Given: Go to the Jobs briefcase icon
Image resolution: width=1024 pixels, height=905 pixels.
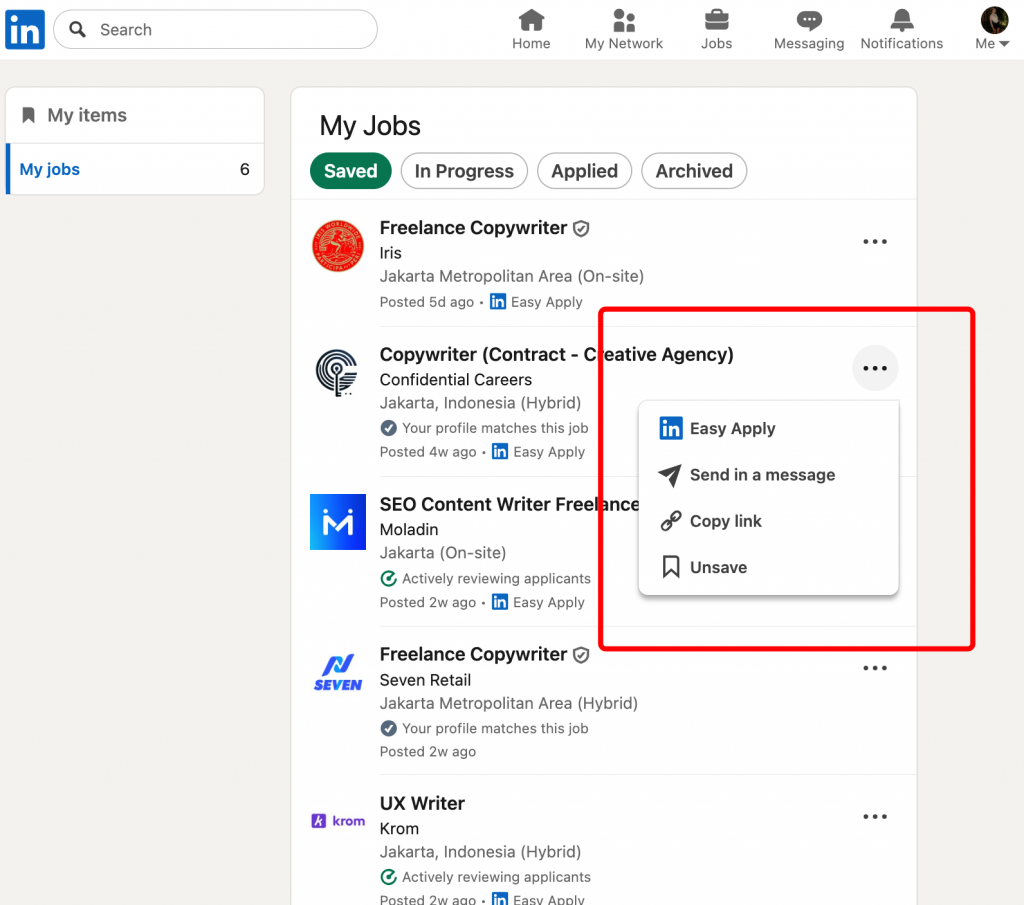Looking at the screenshot, I should tap(716, 20).
